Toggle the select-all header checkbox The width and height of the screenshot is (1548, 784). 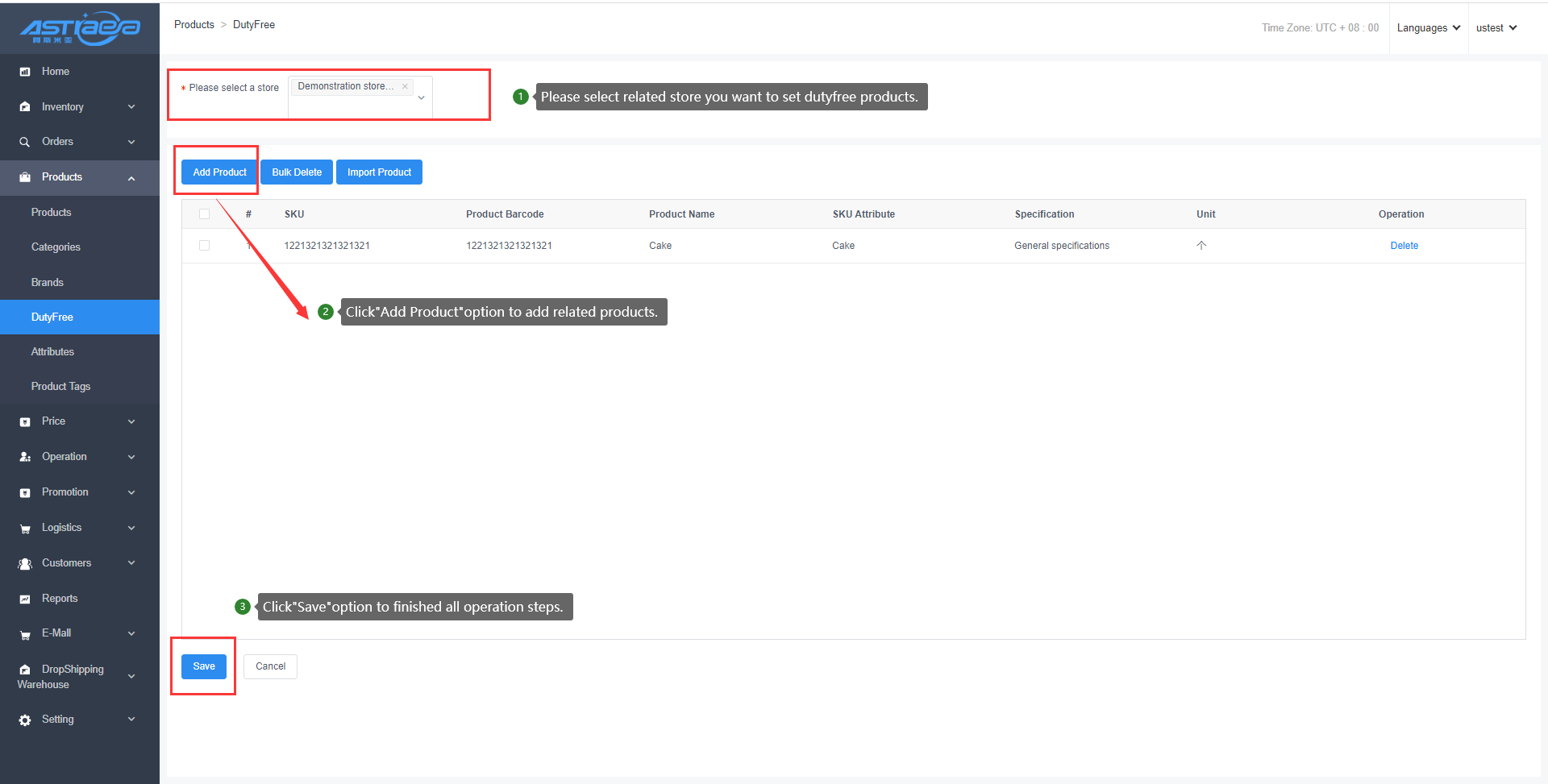pyautogui.click(x=204, y=214)
